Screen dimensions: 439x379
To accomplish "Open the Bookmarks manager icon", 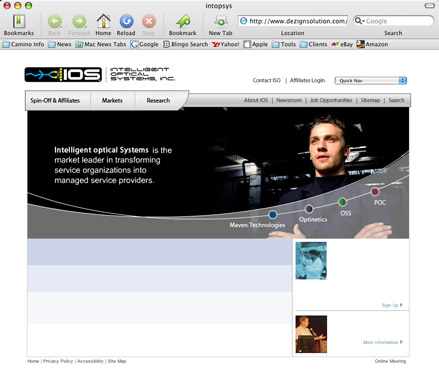I will click(x=19, y=21).
